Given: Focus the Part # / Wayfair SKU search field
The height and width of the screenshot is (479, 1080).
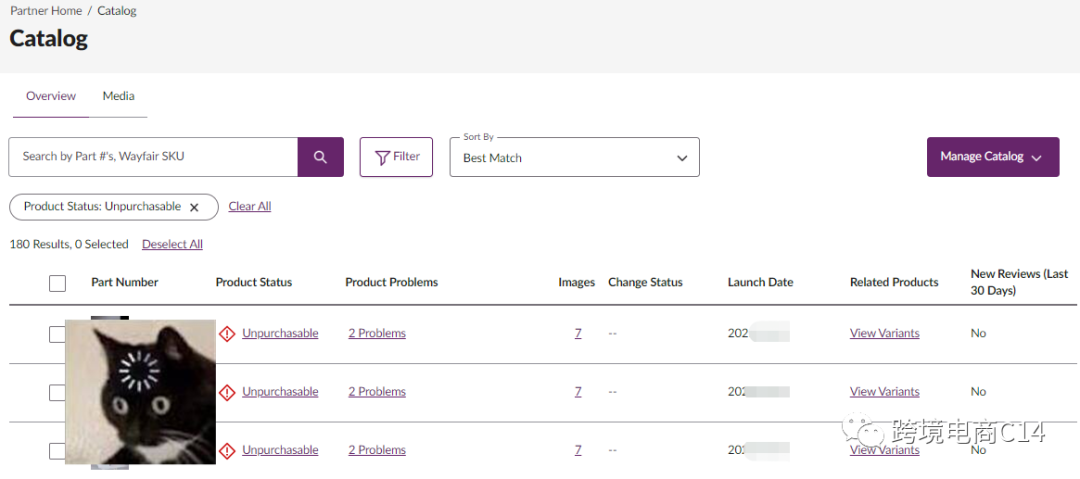Looking at the screenshot, I should (153, 157).
